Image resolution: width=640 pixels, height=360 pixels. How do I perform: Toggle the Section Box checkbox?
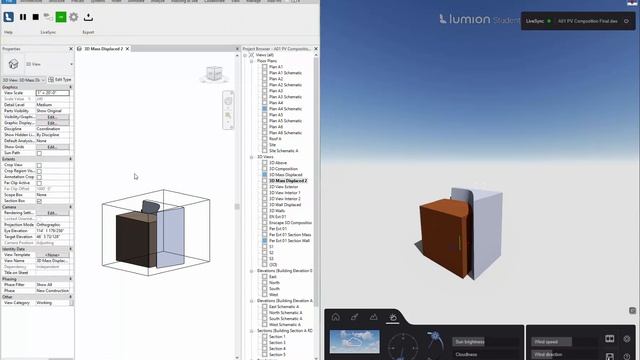click(39, 201)
